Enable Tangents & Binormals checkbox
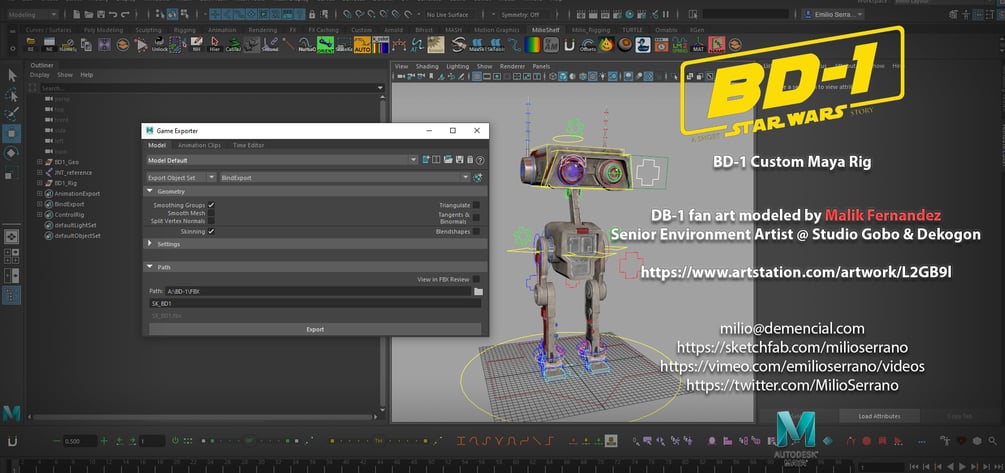Image resolution: width=1005 pixels, height=473 pixels. tap(476, 218)
